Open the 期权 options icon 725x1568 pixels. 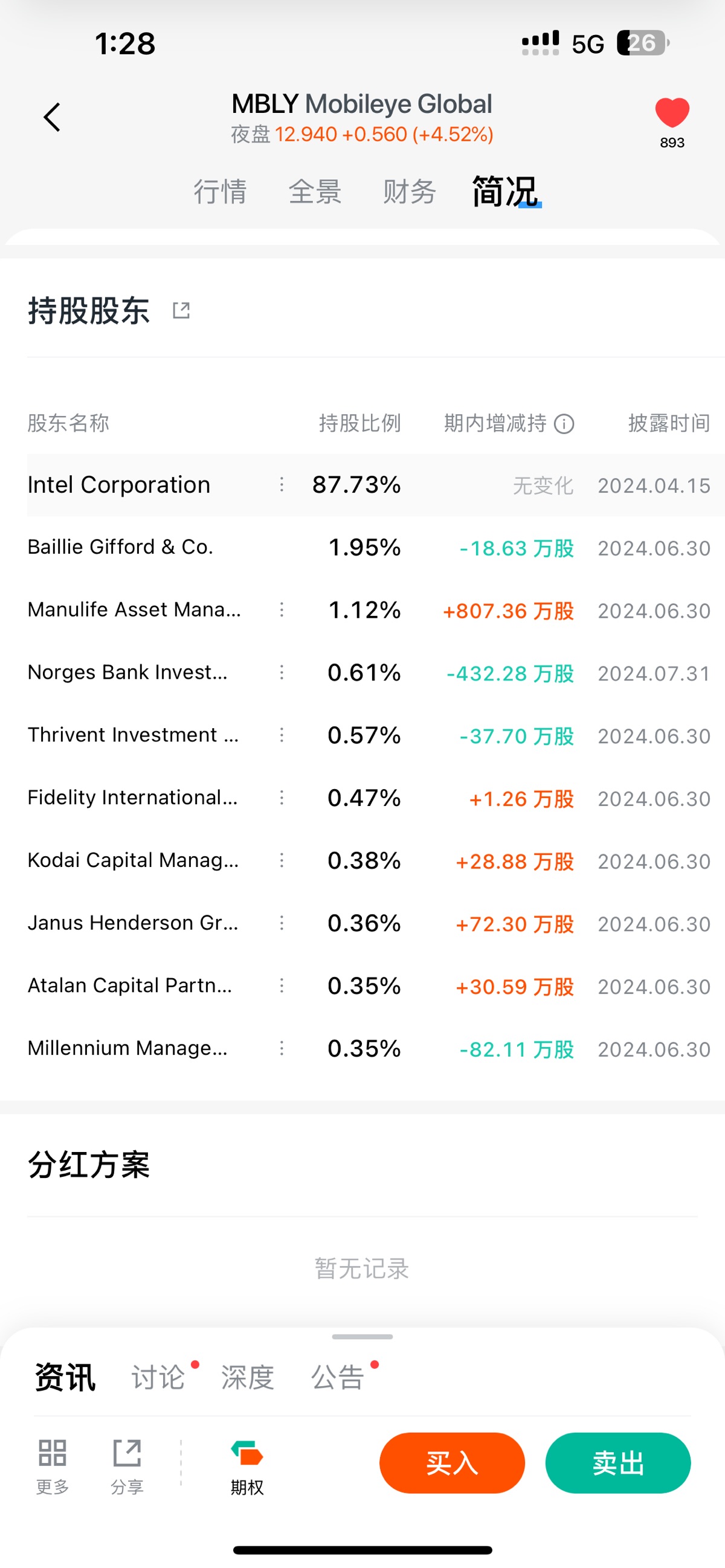(246, 1454)
